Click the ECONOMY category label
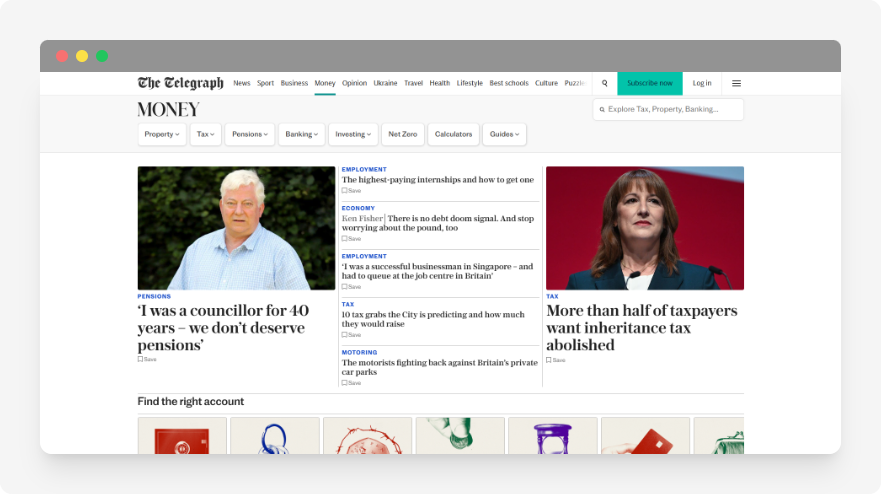This screenshot has height=494, width=881. (358, 208)
